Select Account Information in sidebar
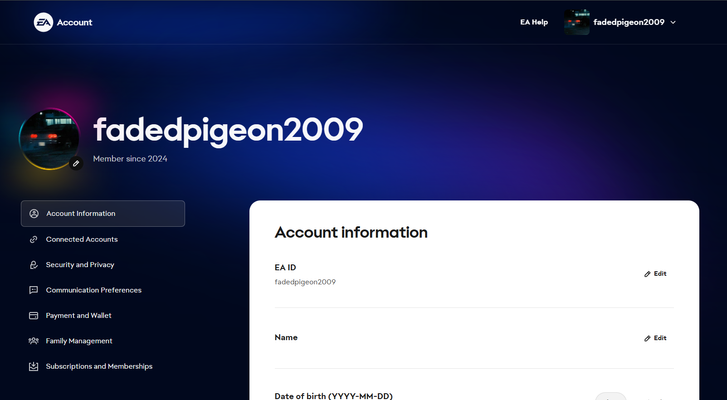Screen dimensions: 727x400 pos(103,214)
